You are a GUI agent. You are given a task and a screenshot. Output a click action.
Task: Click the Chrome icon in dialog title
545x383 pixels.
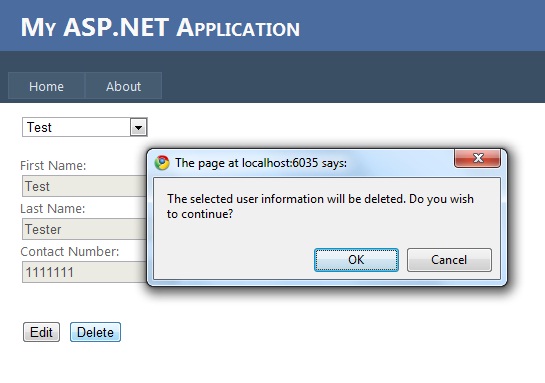click(x=162, y=163)
